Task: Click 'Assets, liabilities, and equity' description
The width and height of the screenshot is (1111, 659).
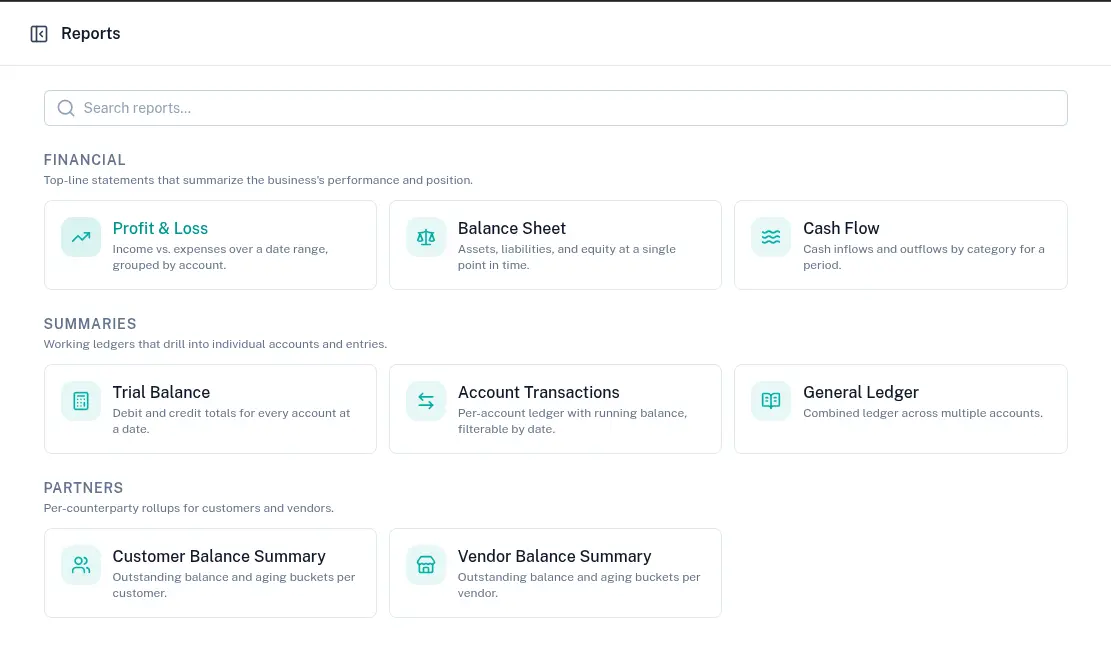Action: [567, 257]
